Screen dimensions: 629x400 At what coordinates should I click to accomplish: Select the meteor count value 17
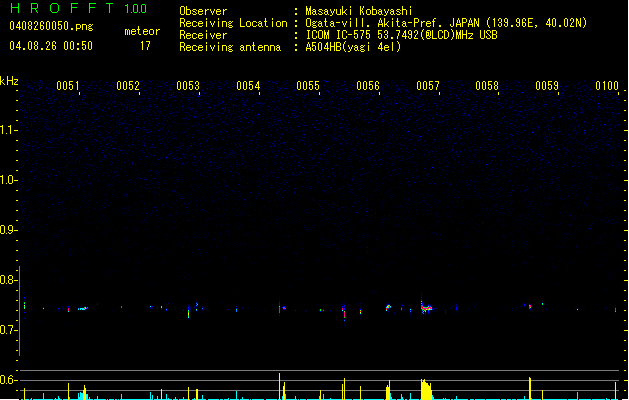click(x=145, y=46)
